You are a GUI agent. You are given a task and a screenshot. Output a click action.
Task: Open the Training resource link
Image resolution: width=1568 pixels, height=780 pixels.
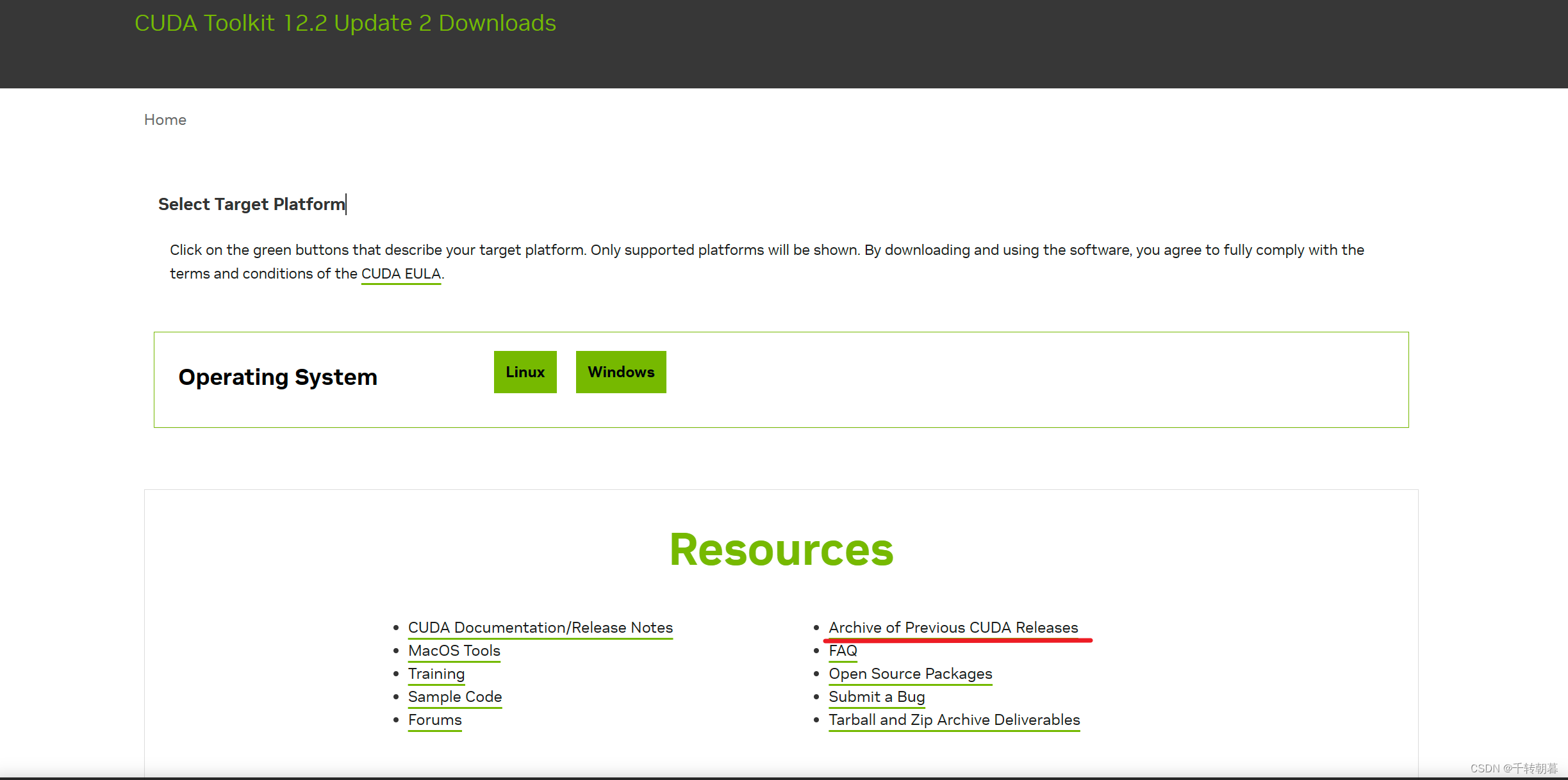click(436, 674)
